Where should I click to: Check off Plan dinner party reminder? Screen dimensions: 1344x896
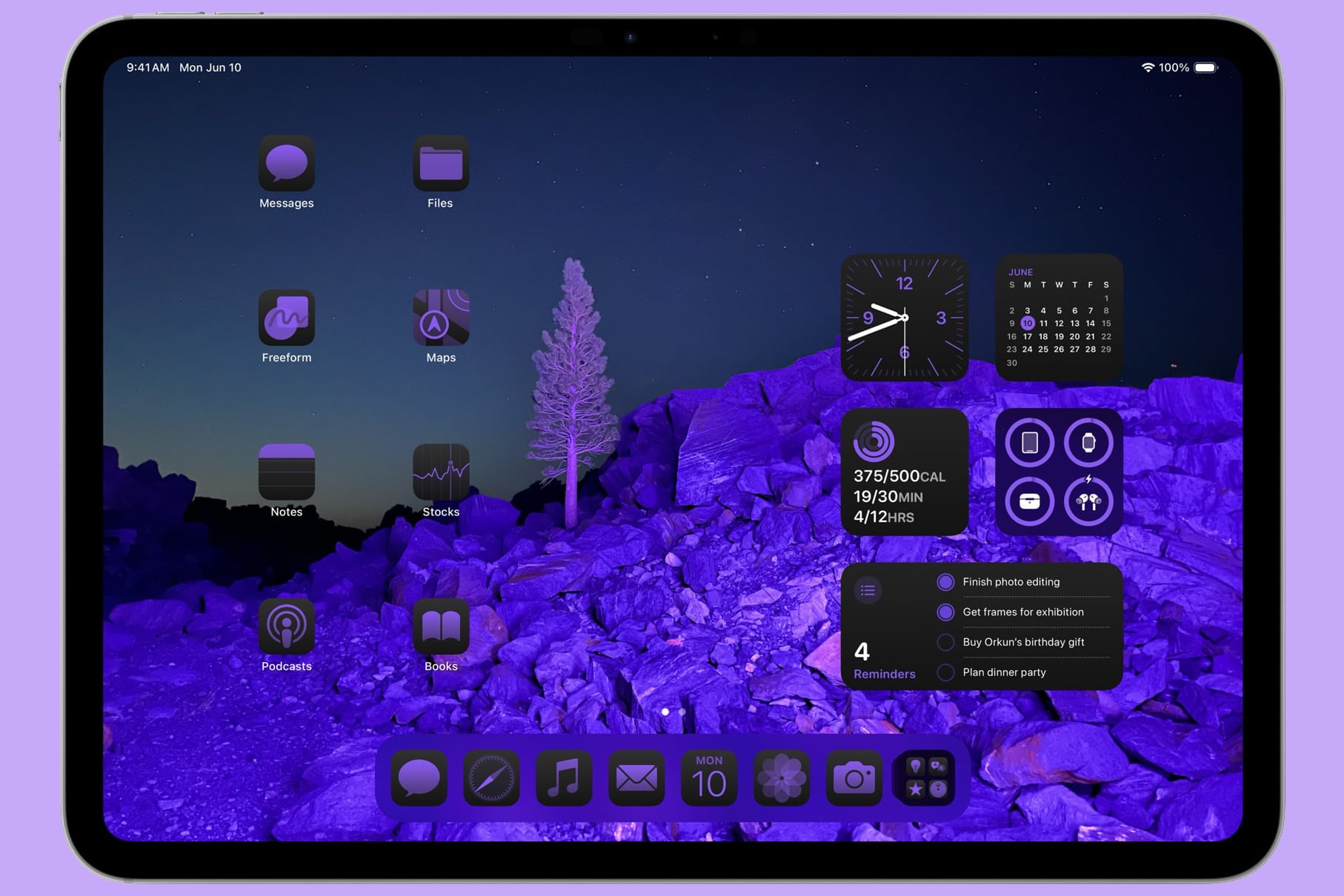945,672
